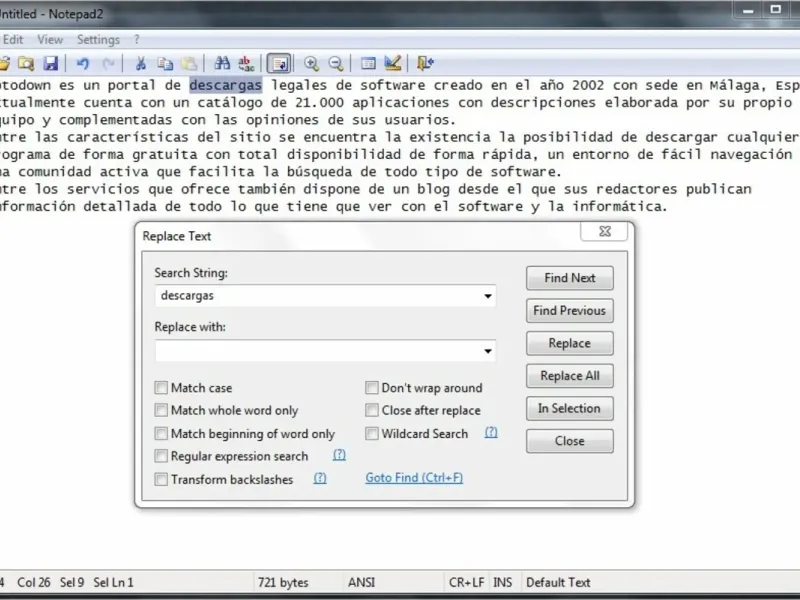Screen dimensions: 800x600
Task: Click CR+LF line ending in status bar
Action: pos(466,583)
